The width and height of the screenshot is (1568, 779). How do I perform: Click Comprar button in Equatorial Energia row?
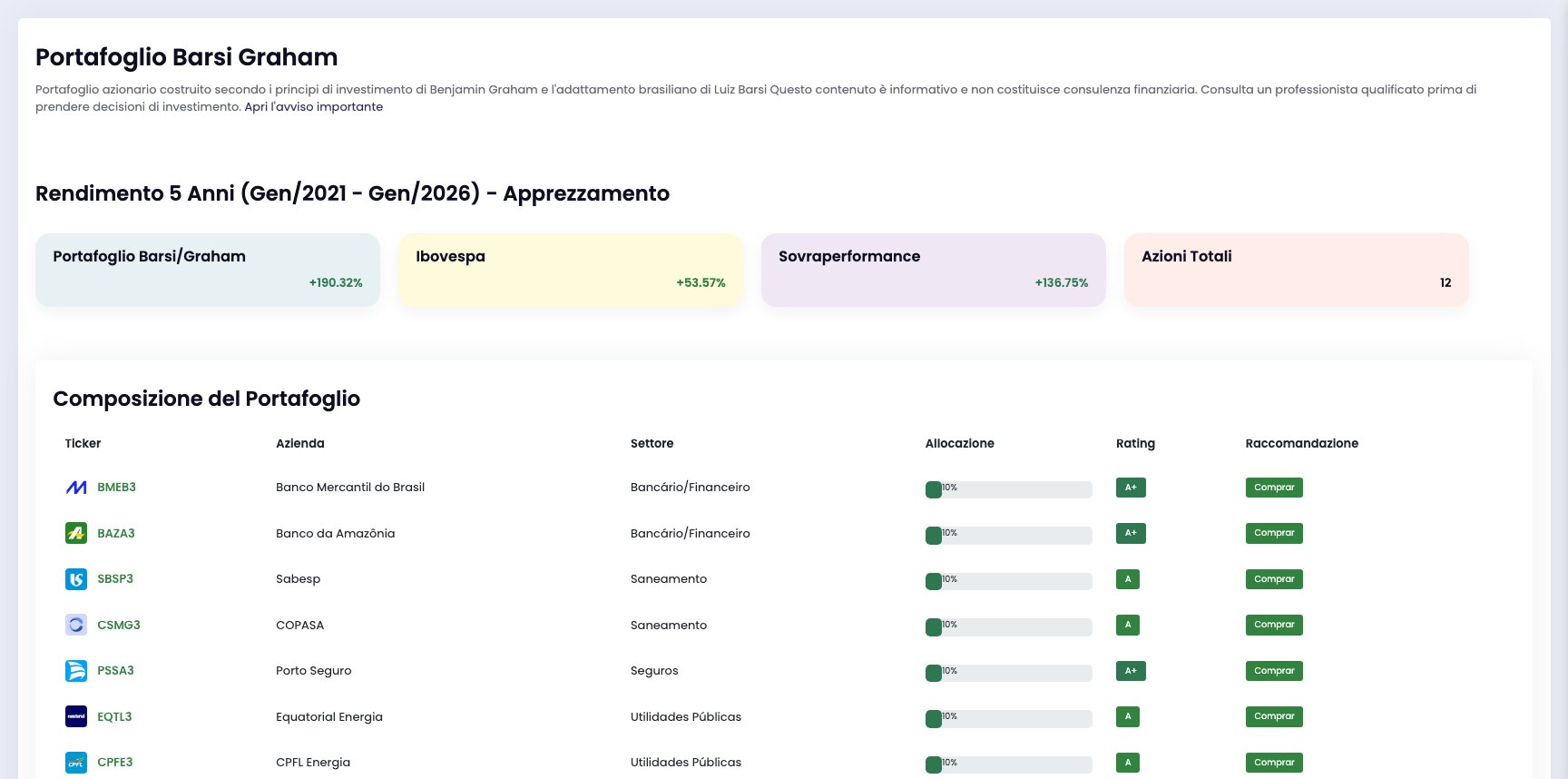pos(1274,716)
